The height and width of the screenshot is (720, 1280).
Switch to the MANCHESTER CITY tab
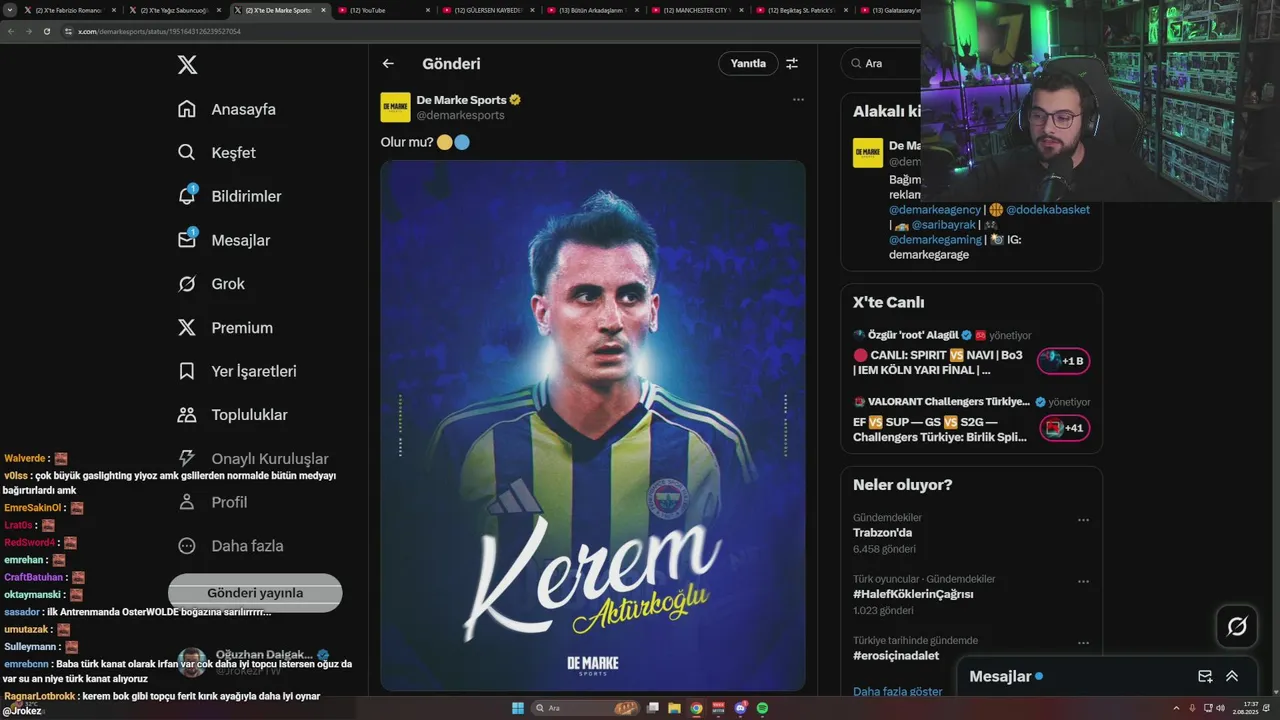pyautogui.click(x=697, y=10)
